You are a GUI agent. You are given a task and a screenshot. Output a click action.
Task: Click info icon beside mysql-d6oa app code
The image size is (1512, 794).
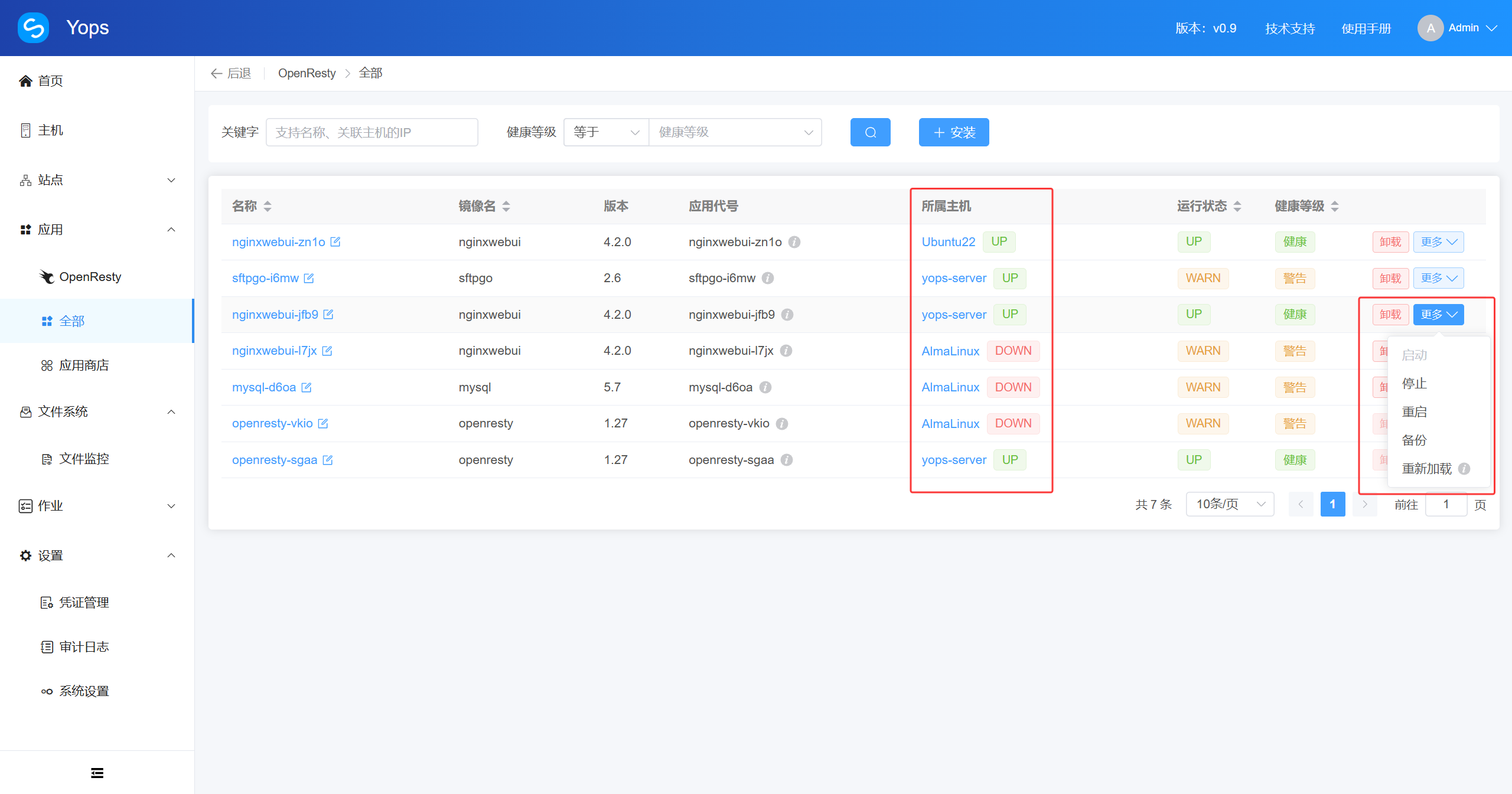tap(765, 387)
